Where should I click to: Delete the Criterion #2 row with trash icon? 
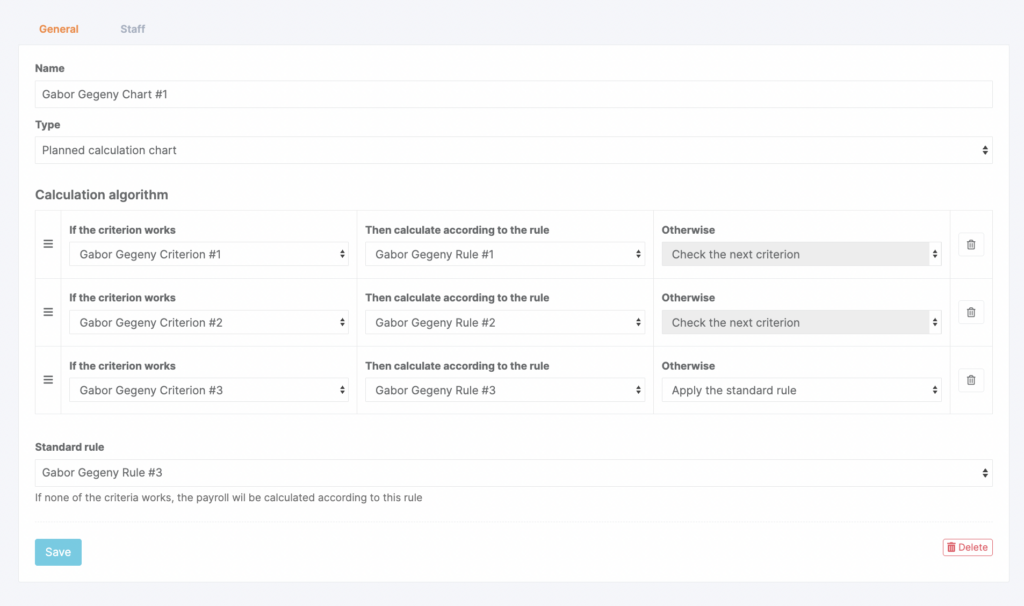click(x=971, y=312)
